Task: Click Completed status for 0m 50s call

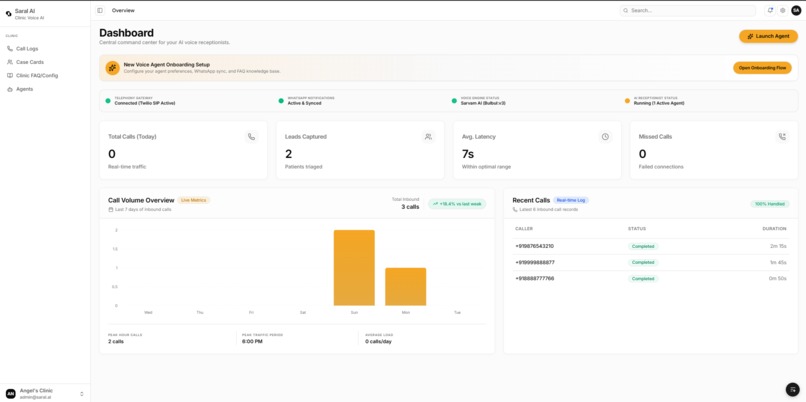Action: [x=643, y=279]
